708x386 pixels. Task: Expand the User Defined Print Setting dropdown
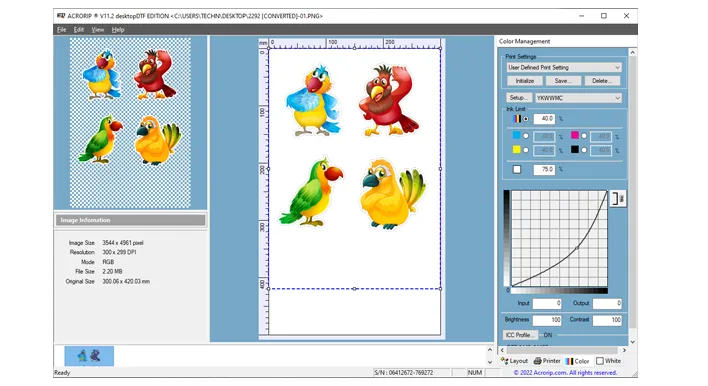pos(564,67)
